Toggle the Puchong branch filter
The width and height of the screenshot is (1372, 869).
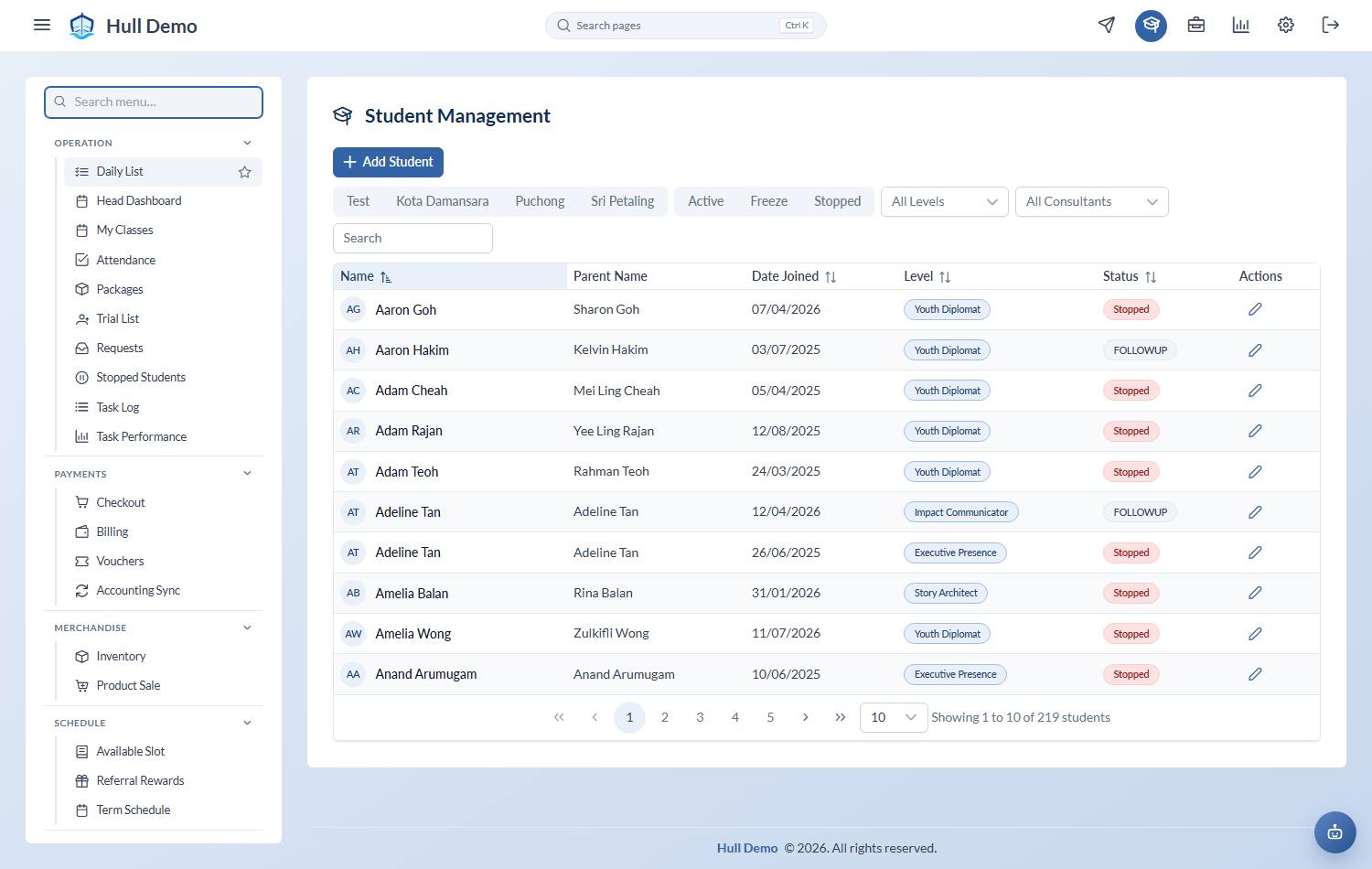pos(540,201)
